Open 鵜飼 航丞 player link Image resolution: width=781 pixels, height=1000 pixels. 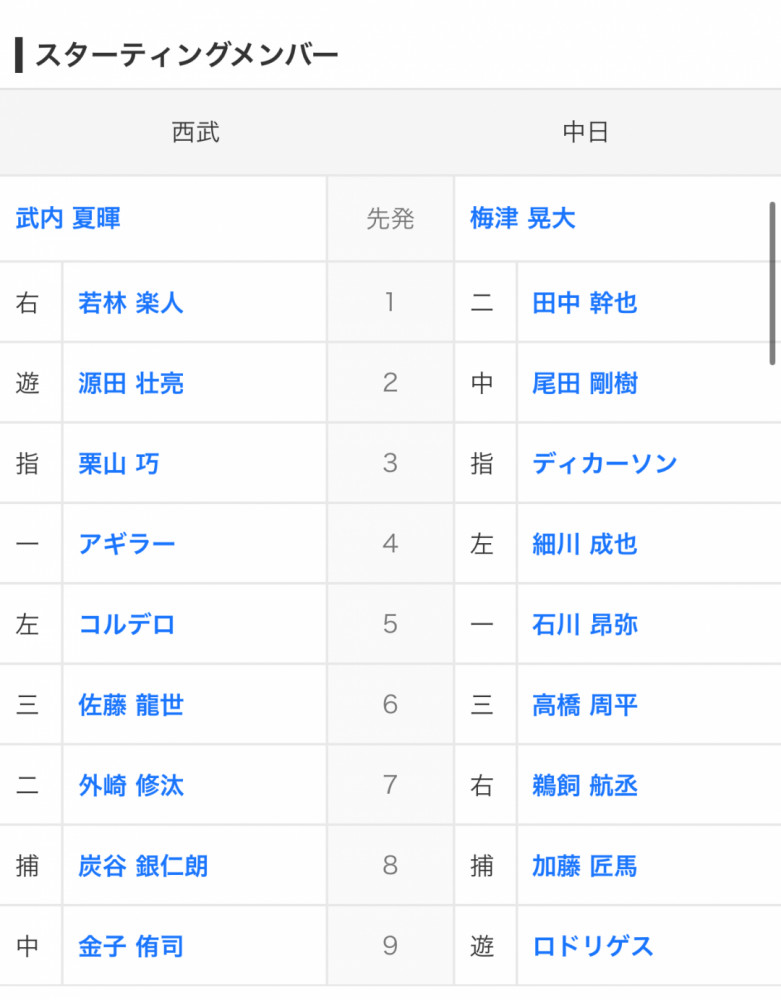[585, 786]
